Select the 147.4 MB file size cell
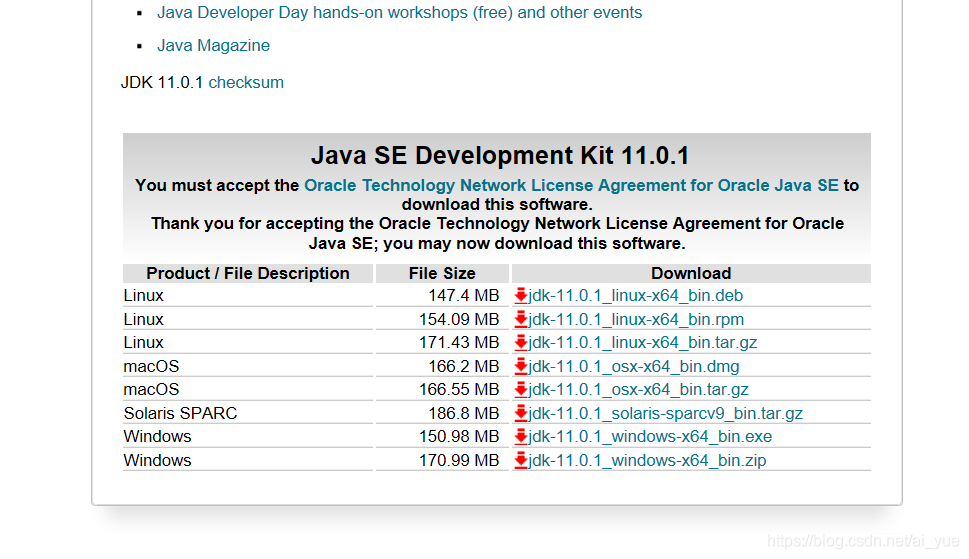 [442, 296]
